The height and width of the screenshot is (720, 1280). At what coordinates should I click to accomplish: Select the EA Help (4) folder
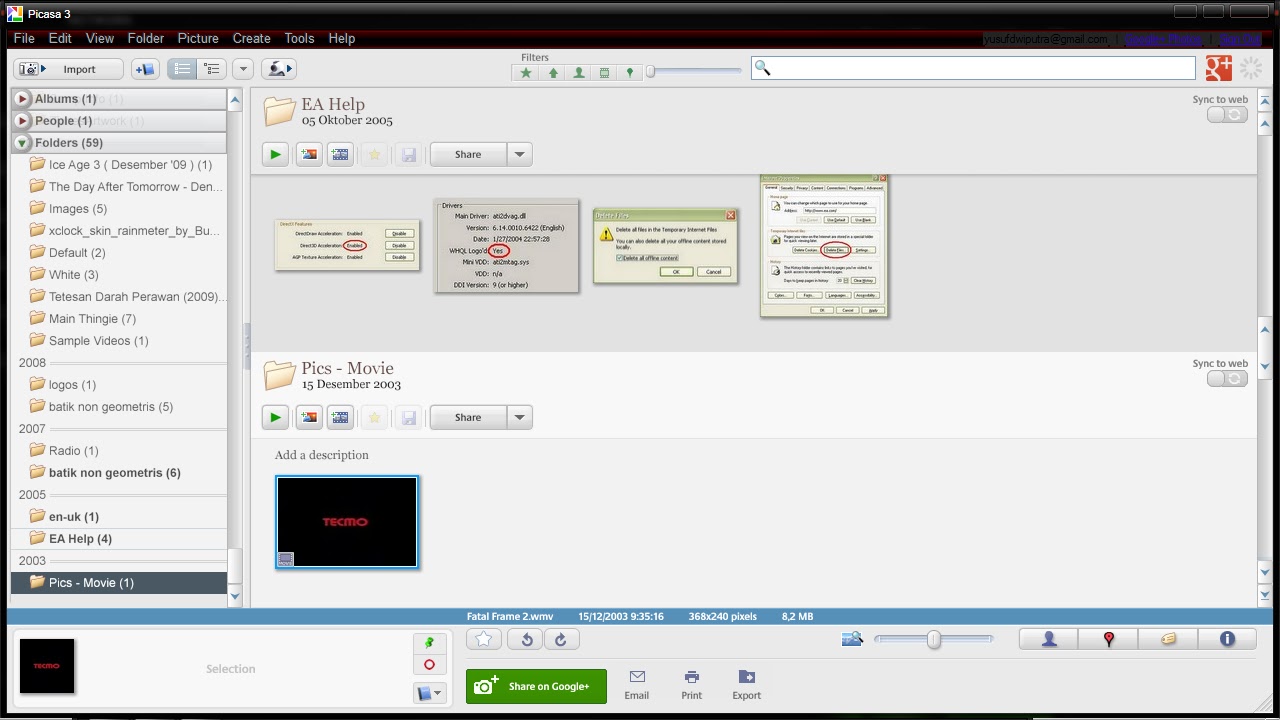coord(120,539)
